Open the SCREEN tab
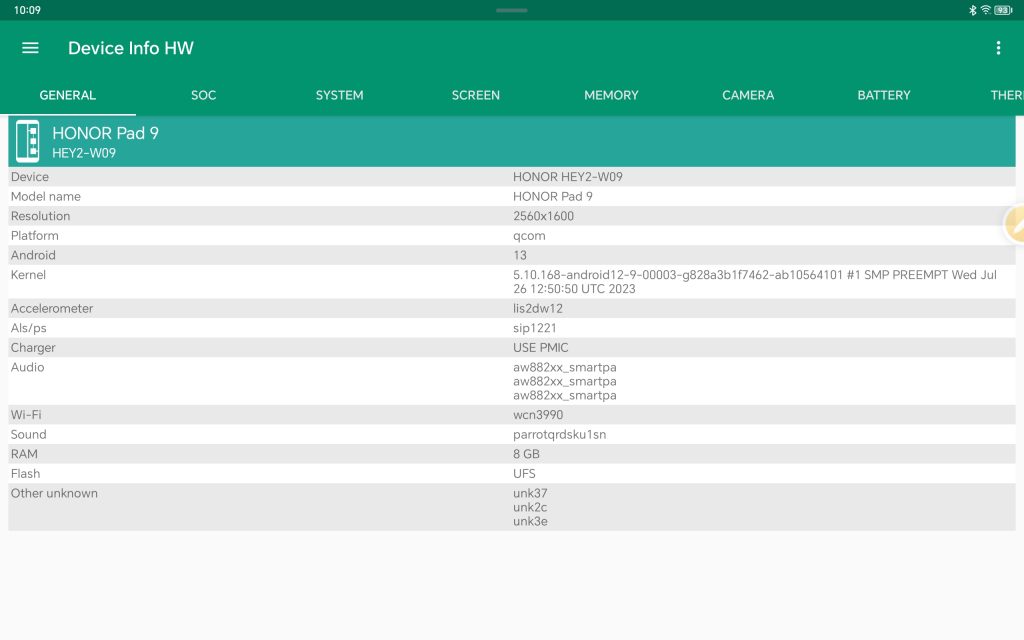This screenshot has height=640, width=1024. (475, 95)
